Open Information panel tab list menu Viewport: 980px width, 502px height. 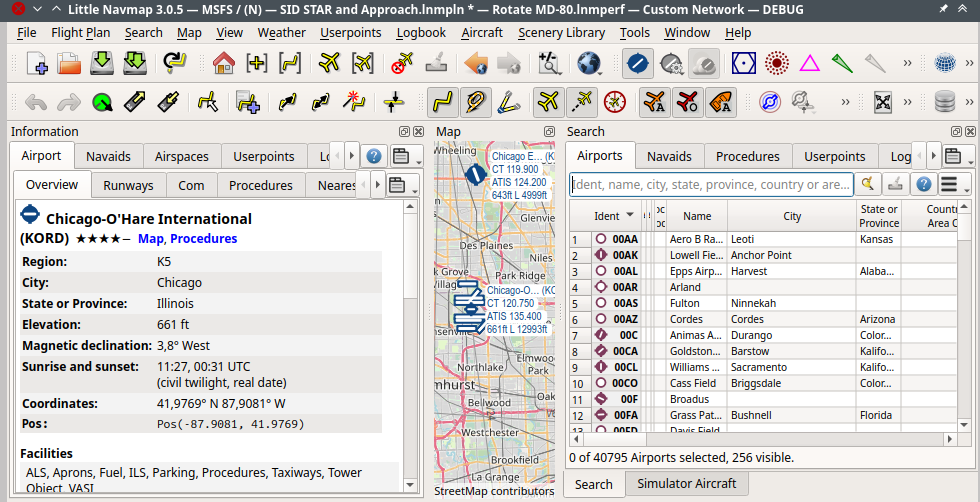pyautogui.click(x=402, y=156)
